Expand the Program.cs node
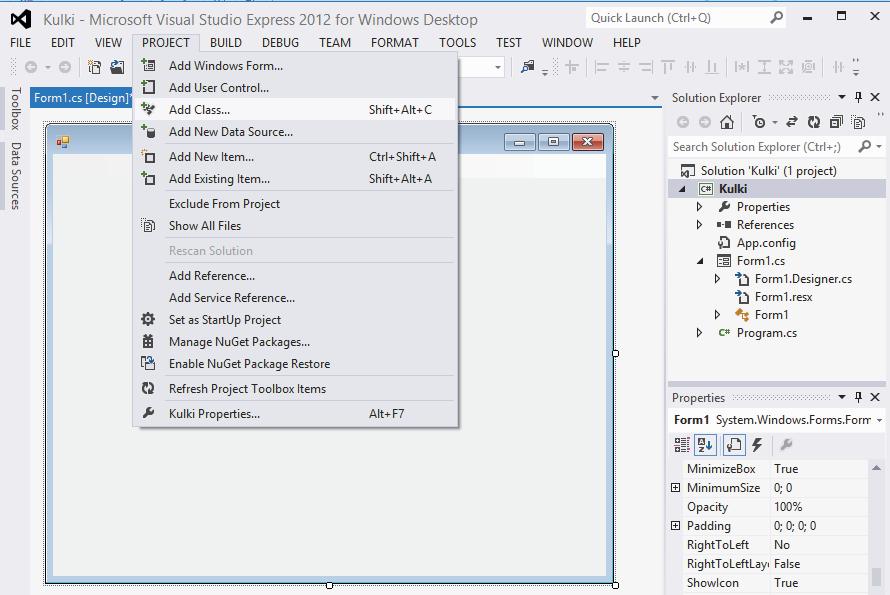Screen dimensions: 890x595 point(700,333)
